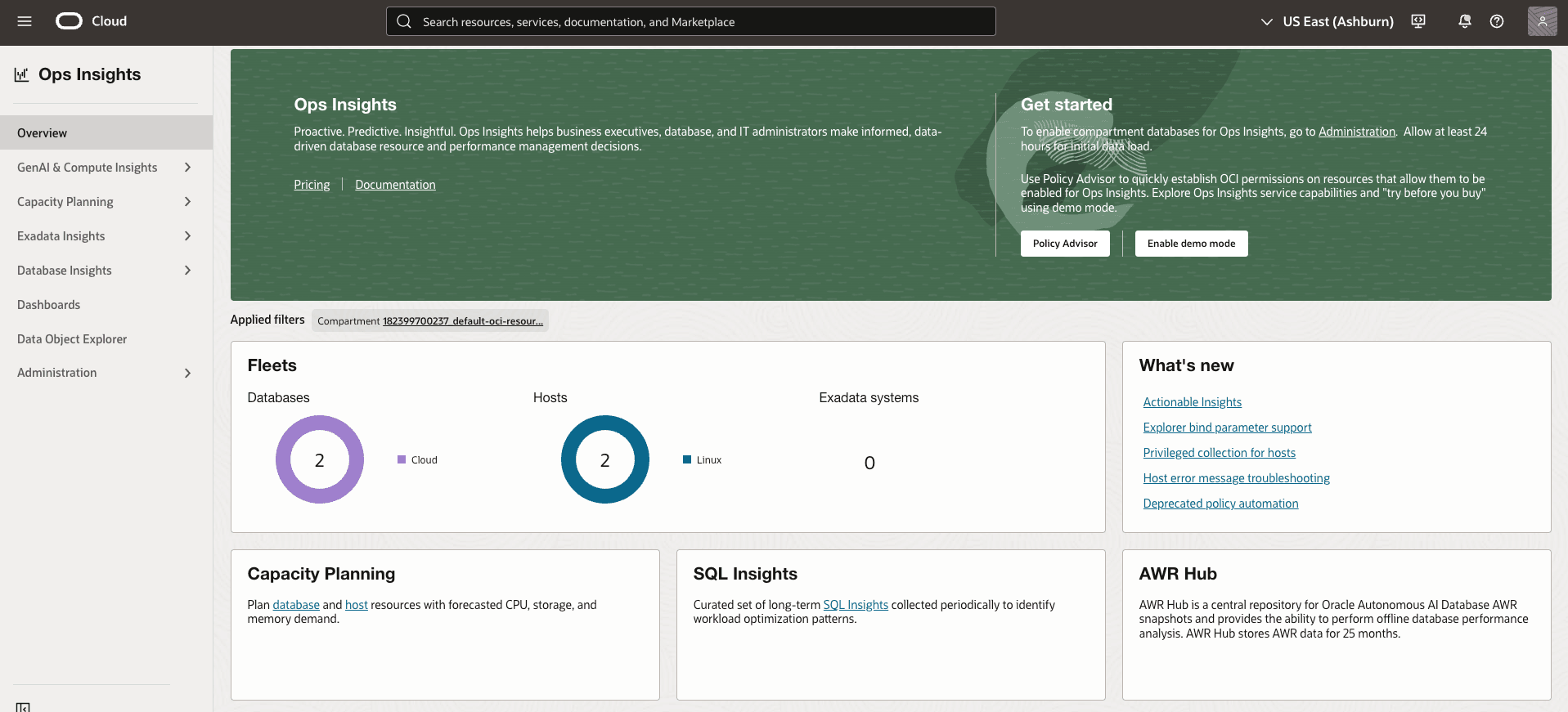Click the search magnifier icon
1568x712 pixels.
click(x=404, y=21)
